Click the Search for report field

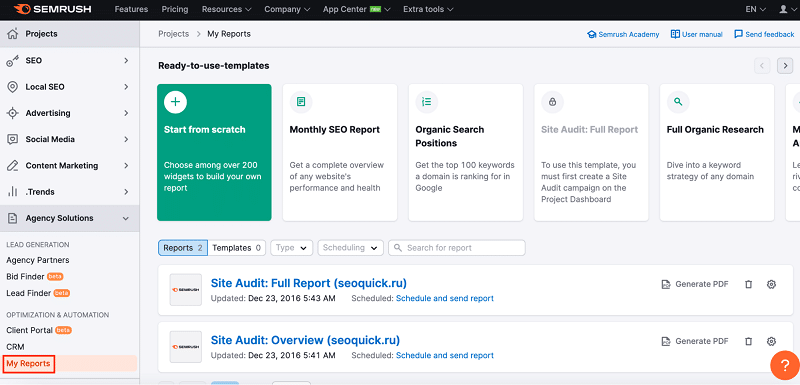point(457,248)
